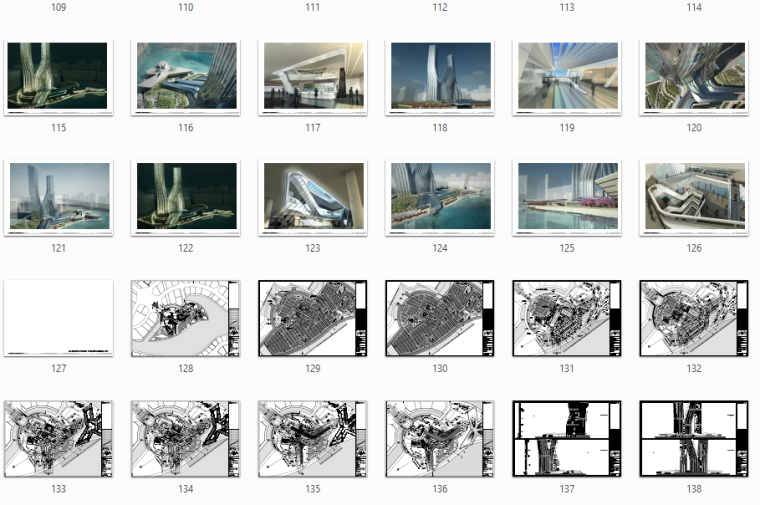Open page 126 interior atrium thumbnail
The image size is (760, 505).
694,198
